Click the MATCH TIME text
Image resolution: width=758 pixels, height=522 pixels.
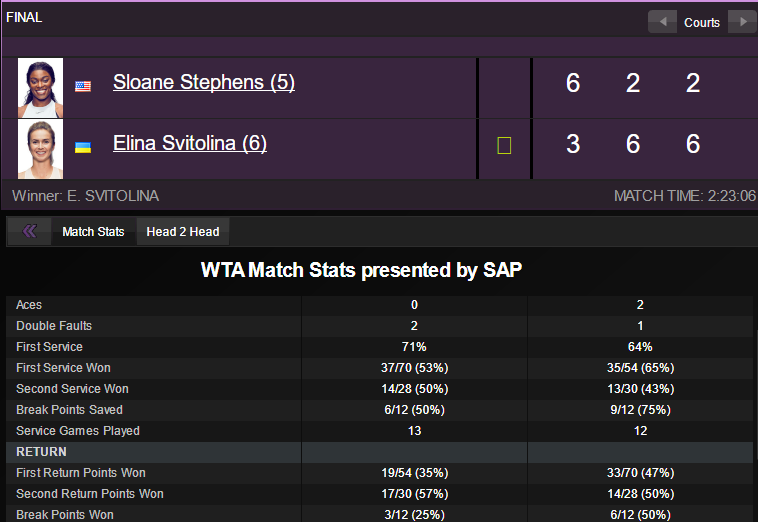684,196
